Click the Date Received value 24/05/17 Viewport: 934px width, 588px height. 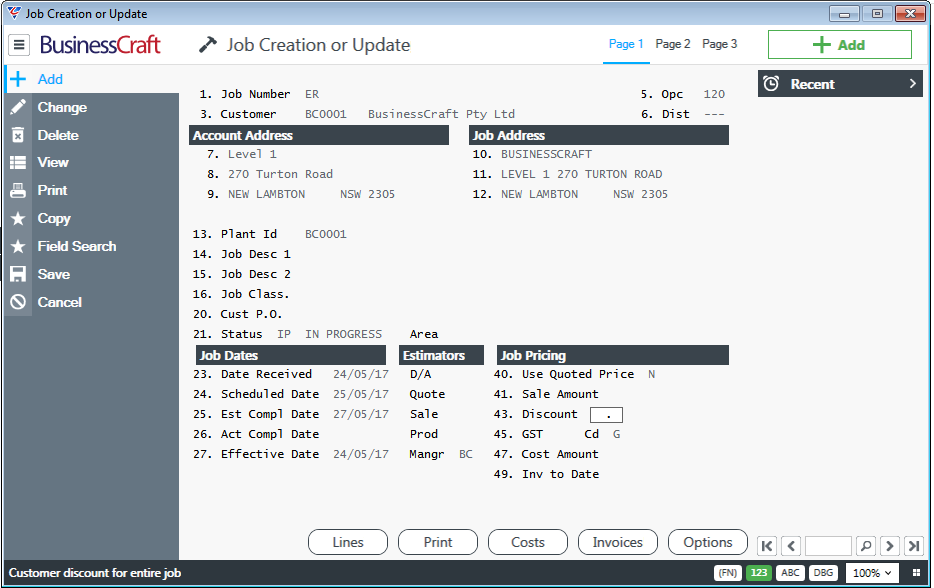pos(361,374)
